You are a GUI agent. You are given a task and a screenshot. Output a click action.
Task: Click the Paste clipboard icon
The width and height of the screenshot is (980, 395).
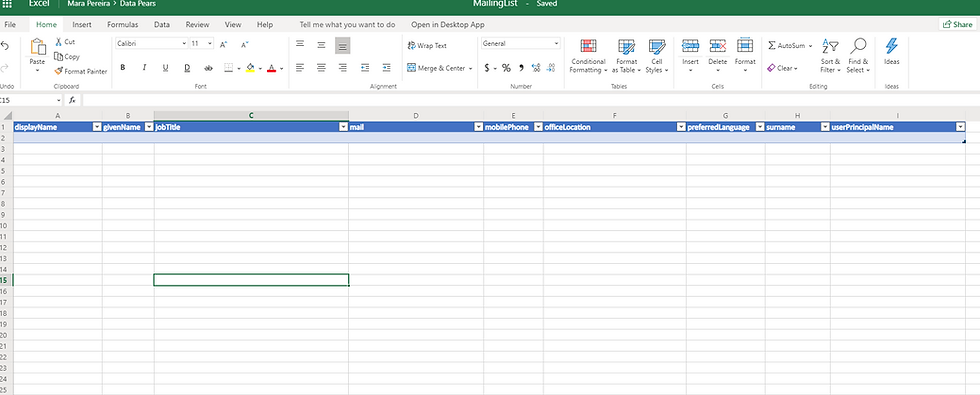coord(38,47)
